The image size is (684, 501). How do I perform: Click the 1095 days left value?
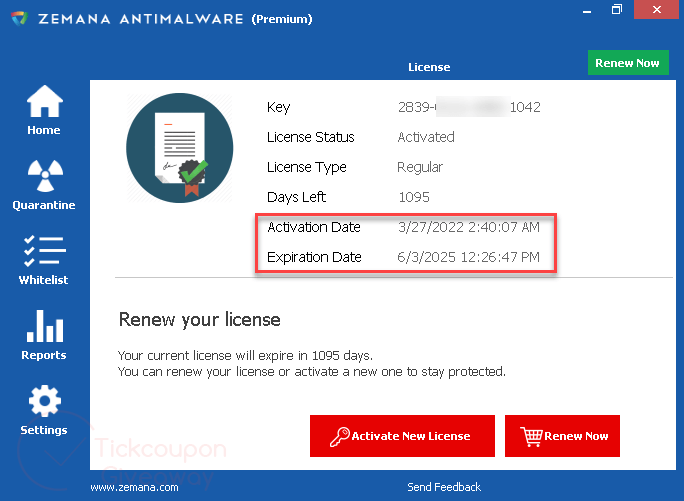click(414, 197)
